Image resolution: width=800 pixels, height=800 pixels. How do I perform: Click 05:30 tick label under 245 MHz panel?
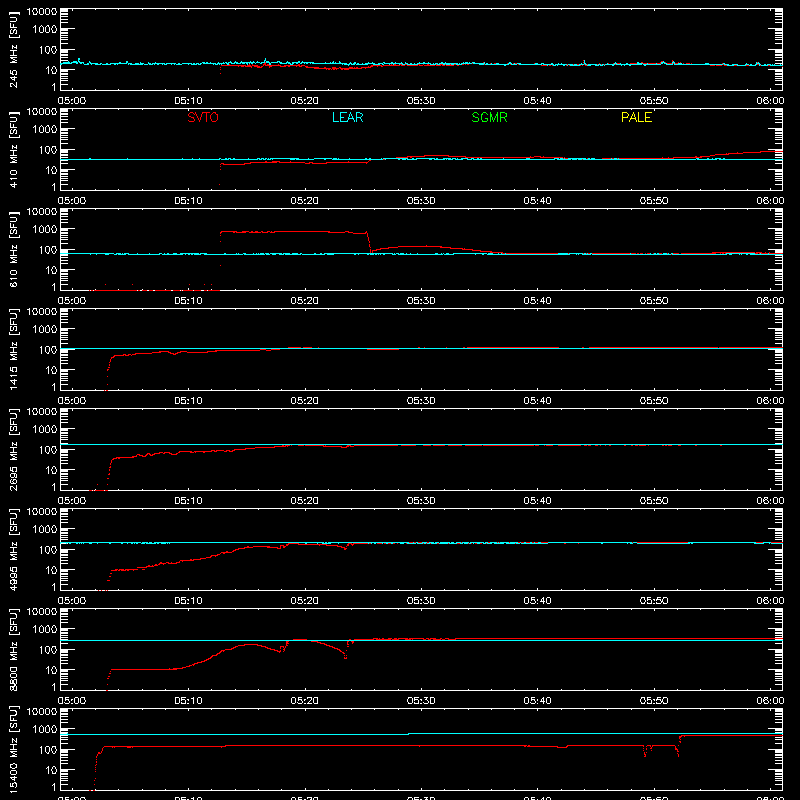coord(421,101)
